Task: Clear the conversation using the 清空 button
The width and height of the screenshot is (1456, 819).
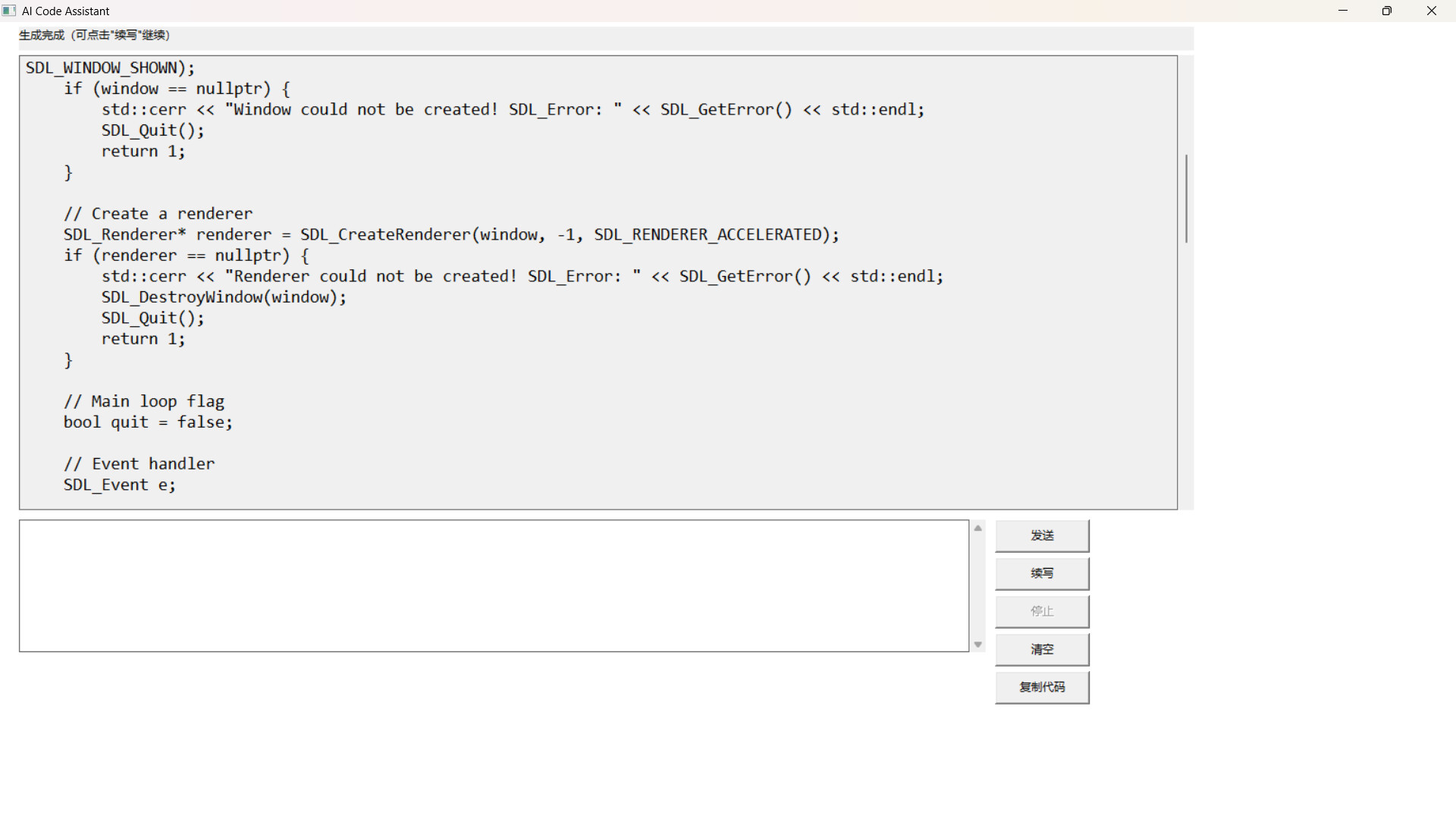Action: click(1042, 649)
